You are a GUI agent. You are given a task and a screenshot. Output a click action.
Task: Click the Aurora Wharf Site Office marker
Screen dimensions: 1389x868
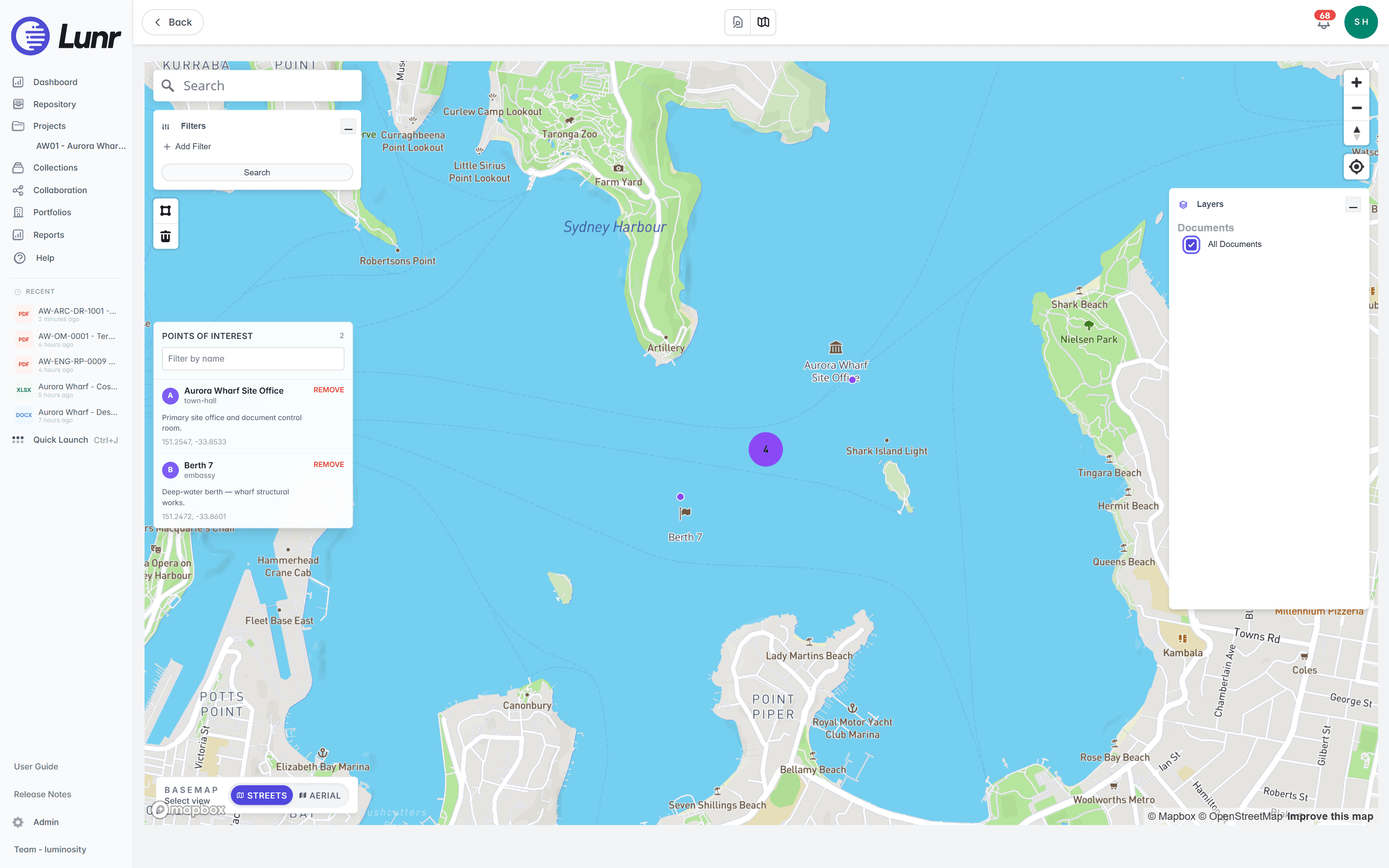[836, 347]
